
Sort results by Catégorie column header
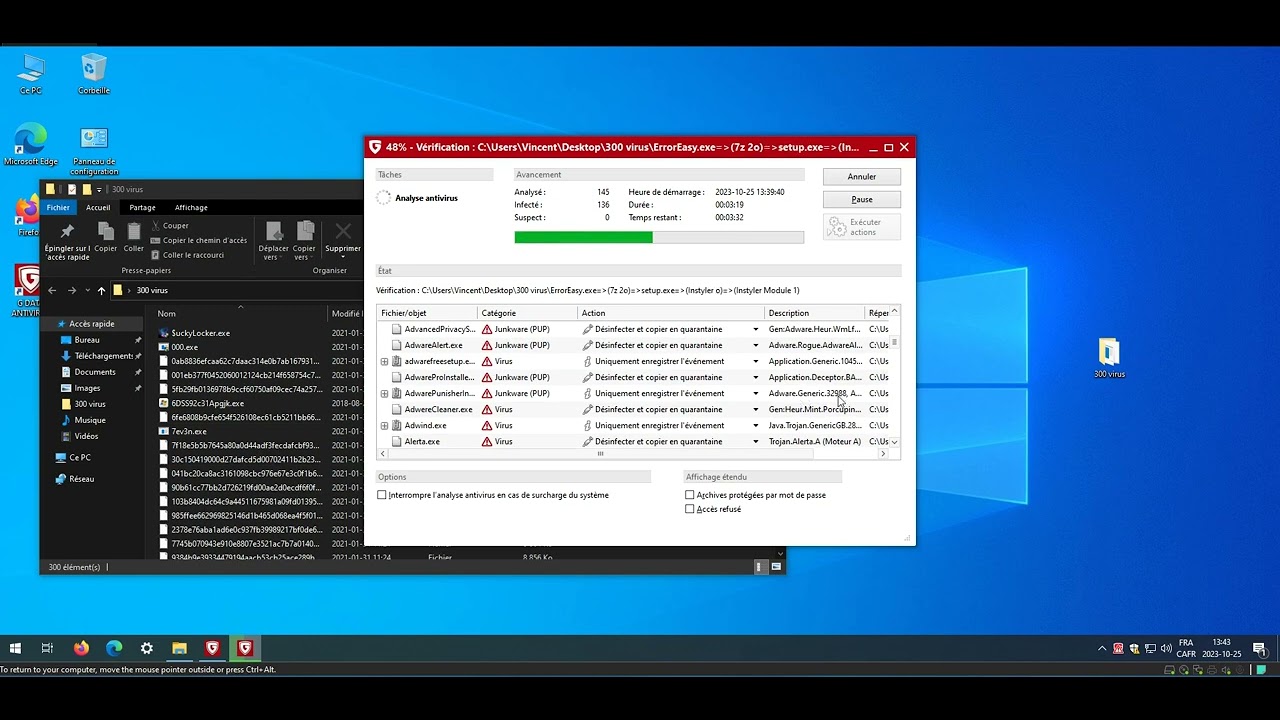click(x=528, y=313)
